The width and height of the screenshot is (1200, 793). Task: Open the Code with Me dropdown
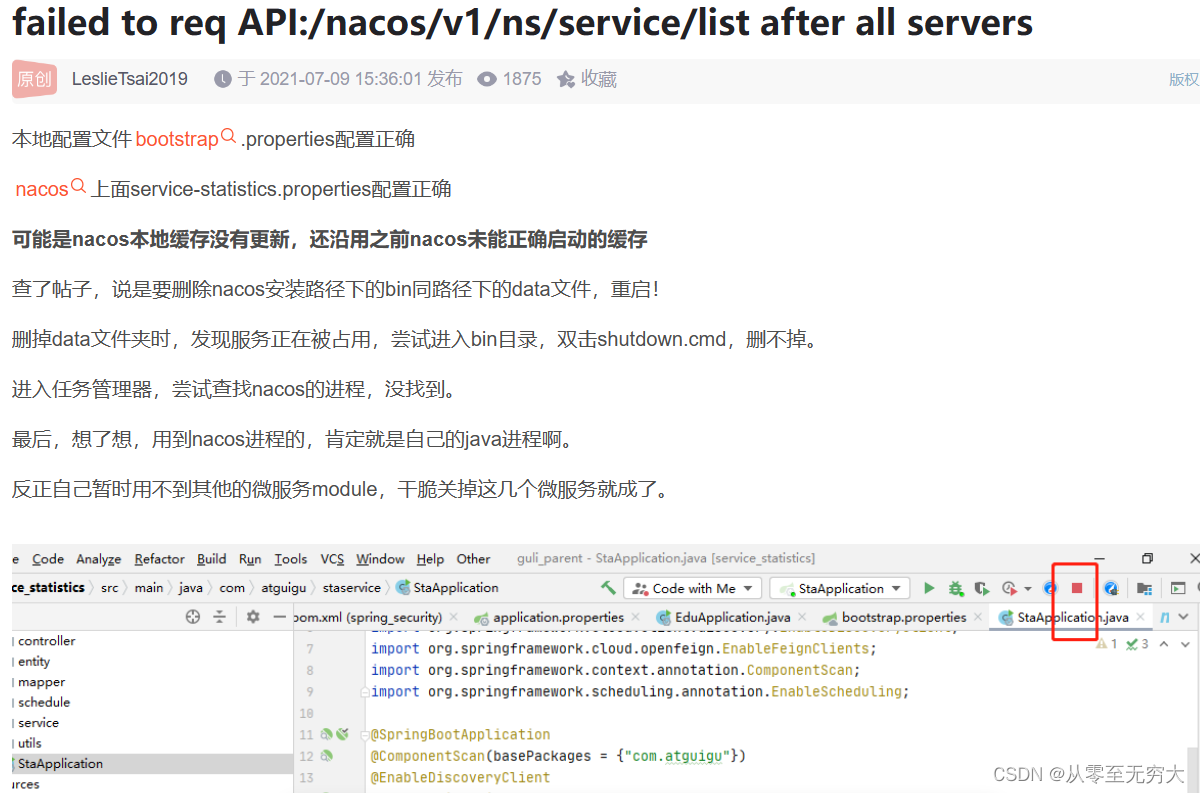tap(692, 588)
